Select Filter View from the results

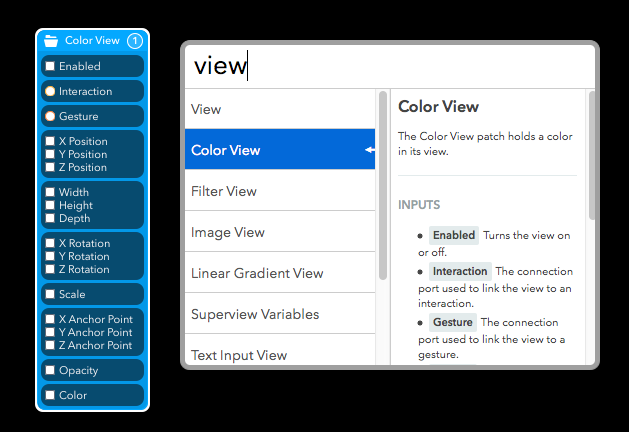click(x=280, y=191)
